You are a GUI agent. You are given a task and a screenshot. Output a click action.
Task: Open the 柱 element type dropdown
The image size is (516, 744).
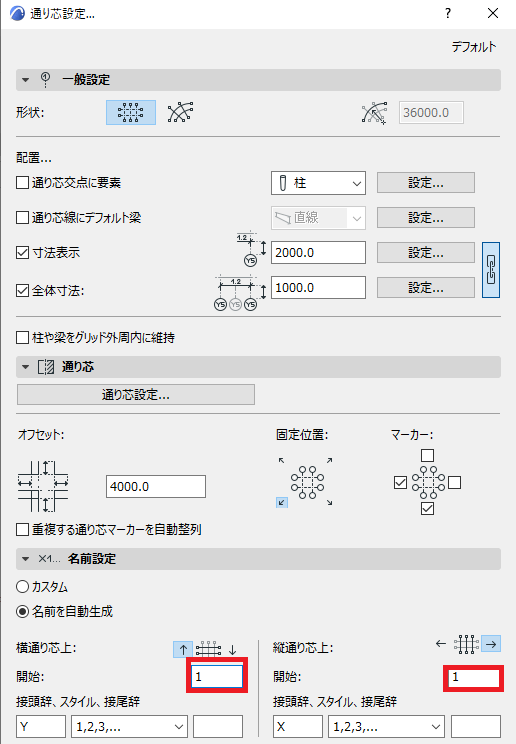[x=318, y=183]
